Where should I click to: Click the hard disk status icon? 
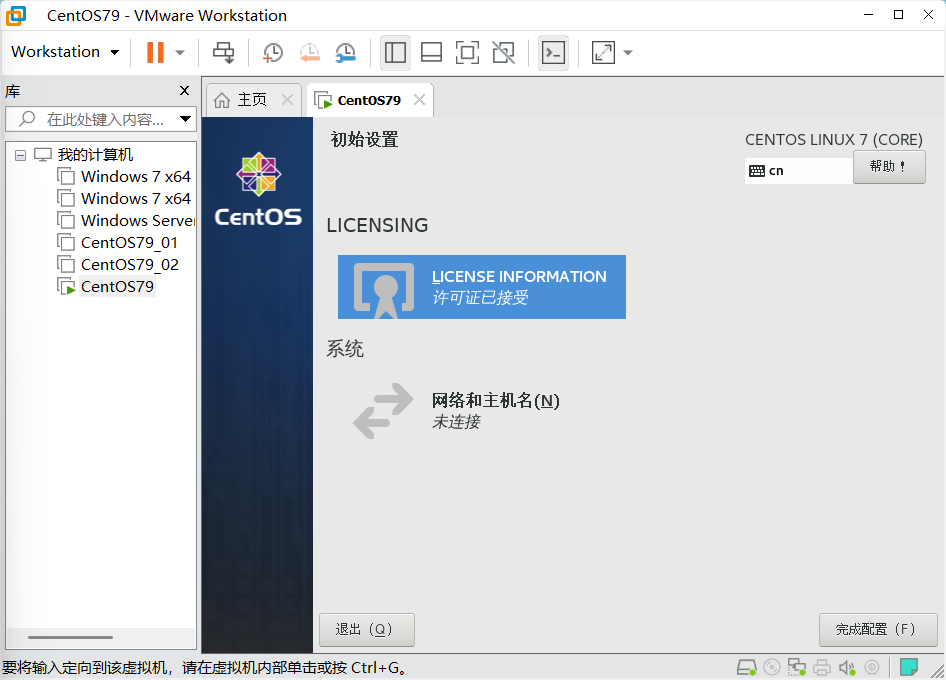pyautogui.click(x=746, y=667)
